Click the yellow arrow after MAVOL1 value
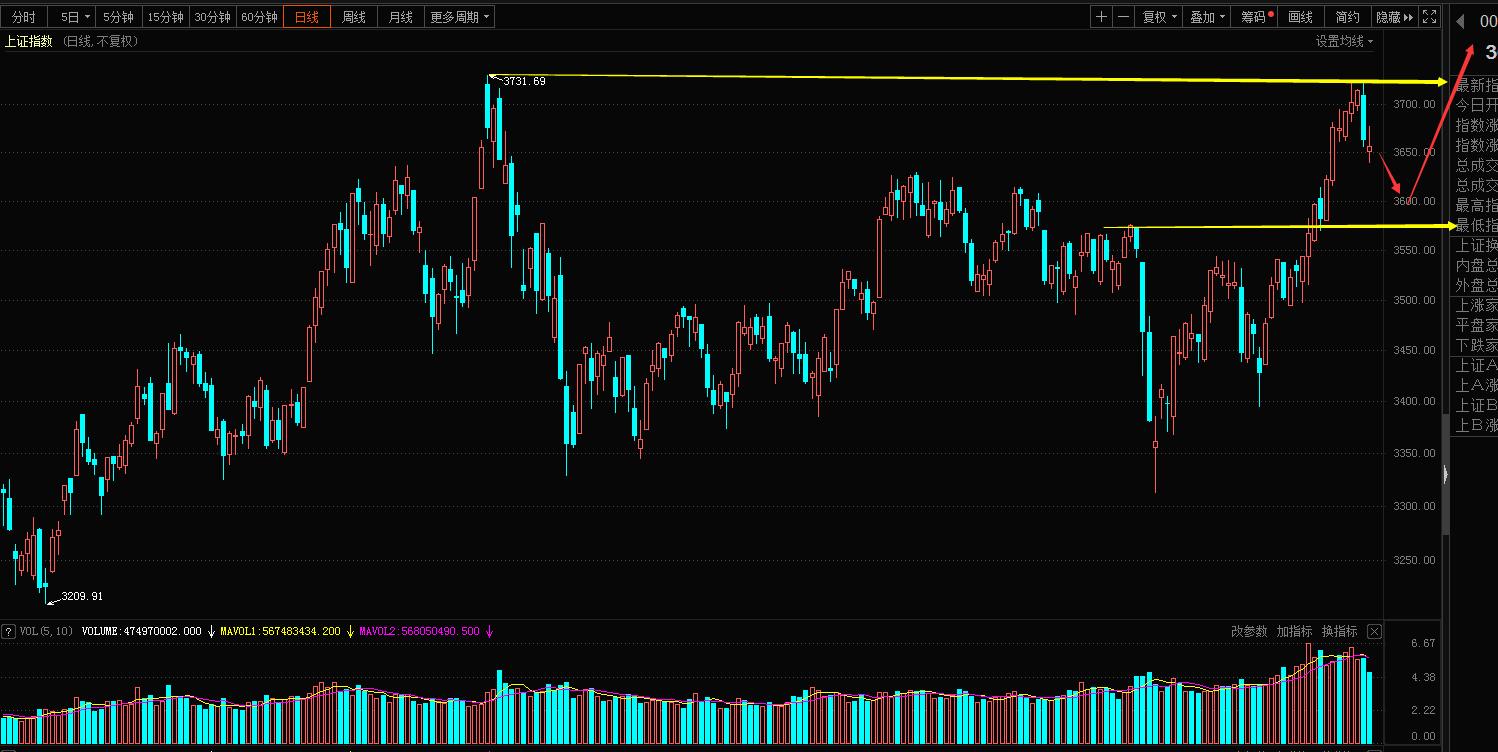Viewport: 1498px width, 752px height. (x=350, y=631)
